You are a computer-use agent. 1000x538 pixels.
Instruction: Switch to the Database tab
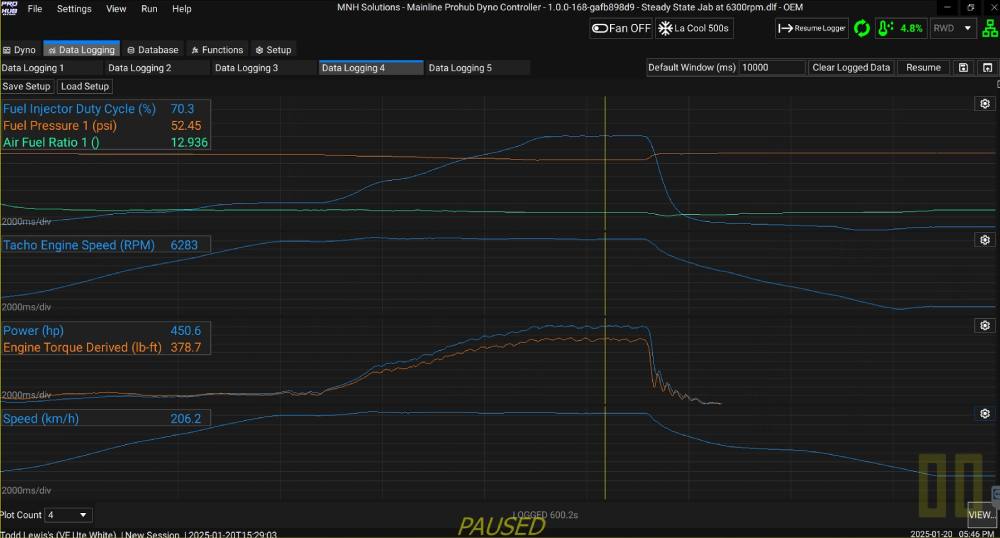click(x=152, y=49)
